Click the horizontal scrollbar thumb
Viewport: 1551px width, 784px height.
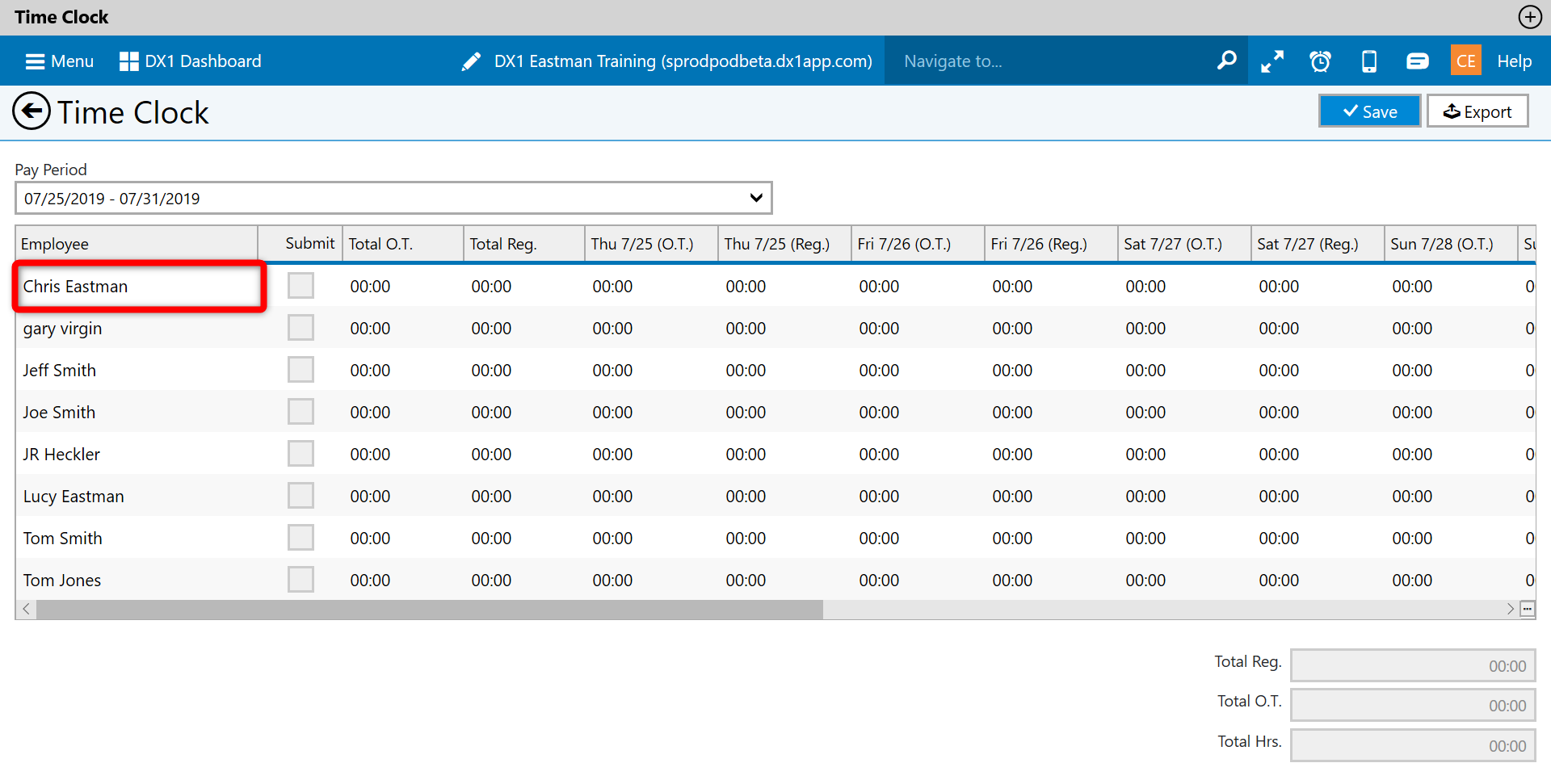pos(430,609)
